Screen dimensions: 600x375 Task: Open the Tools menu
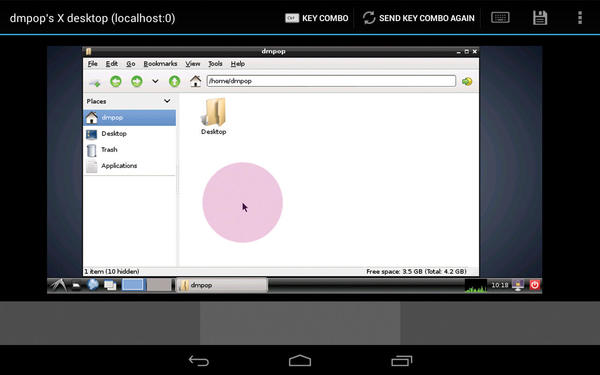215,64
